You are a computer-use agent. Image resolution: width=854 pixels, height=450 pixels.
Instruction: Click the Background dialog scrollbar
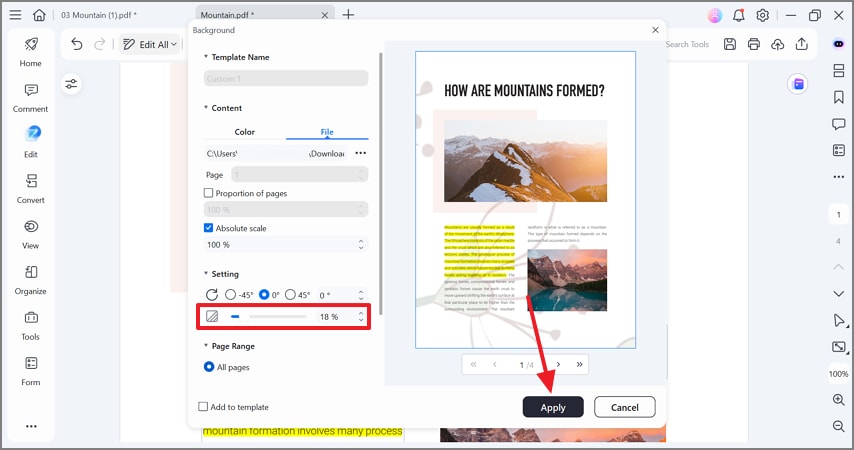coord(381,183)
